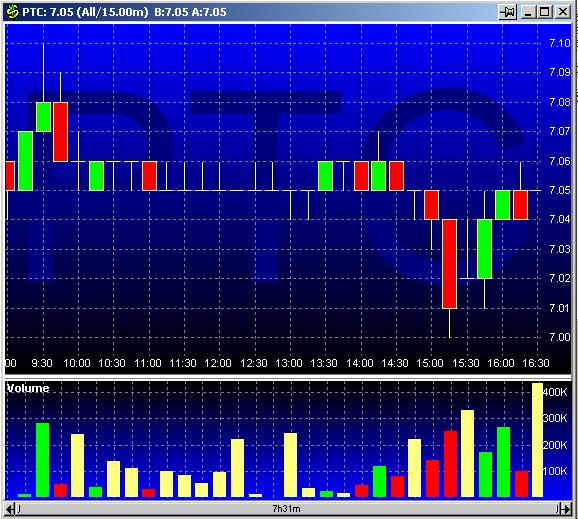
Task: Click the 9:30 time axis label
Action: pyautogui.click(x=42, y=363)
